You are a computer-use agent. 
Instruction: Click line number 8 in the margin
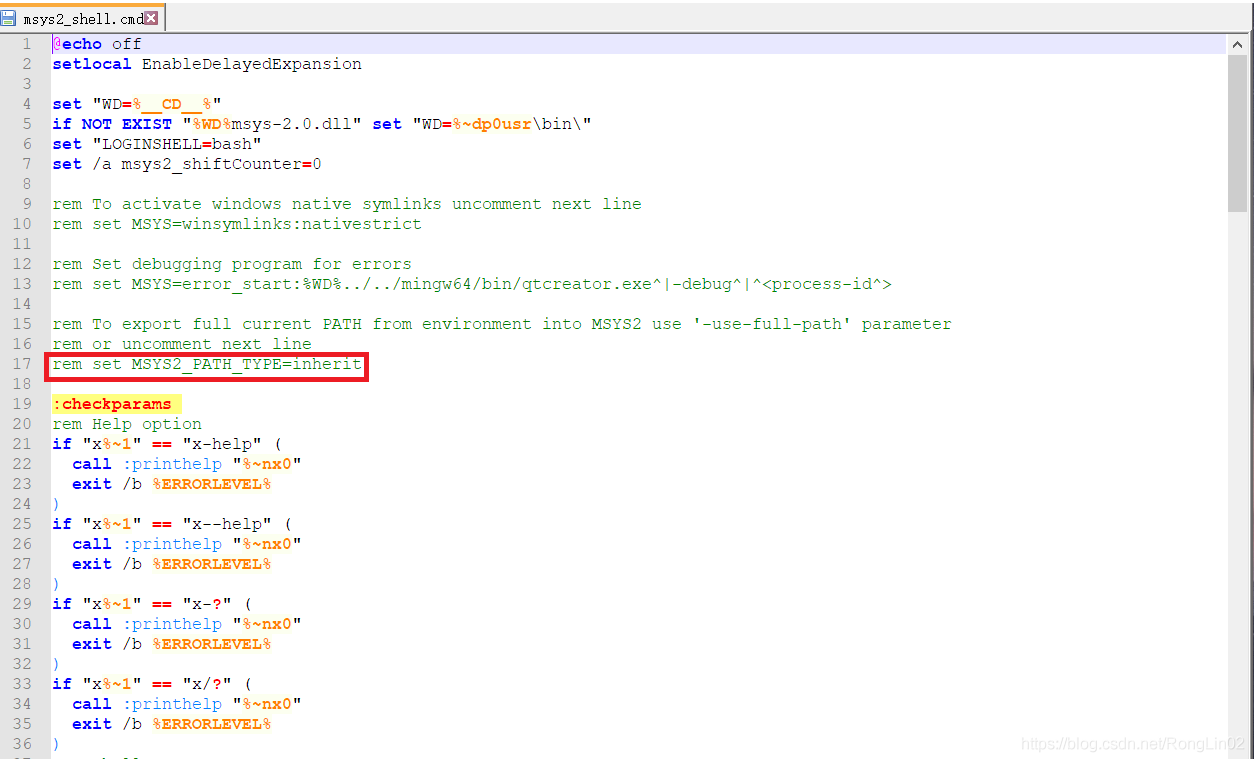27,184
